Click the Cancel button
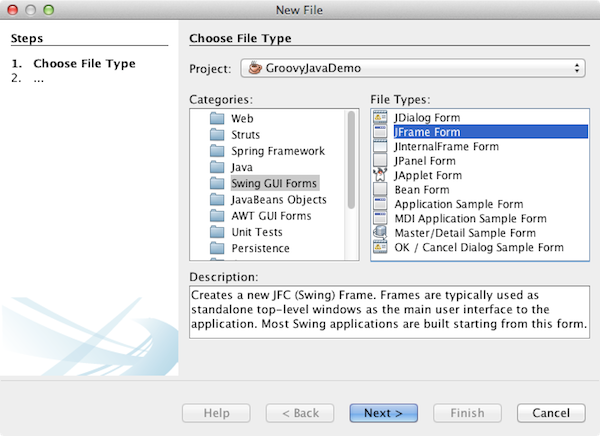The image size is (600, 436). (x=551, y=413)
